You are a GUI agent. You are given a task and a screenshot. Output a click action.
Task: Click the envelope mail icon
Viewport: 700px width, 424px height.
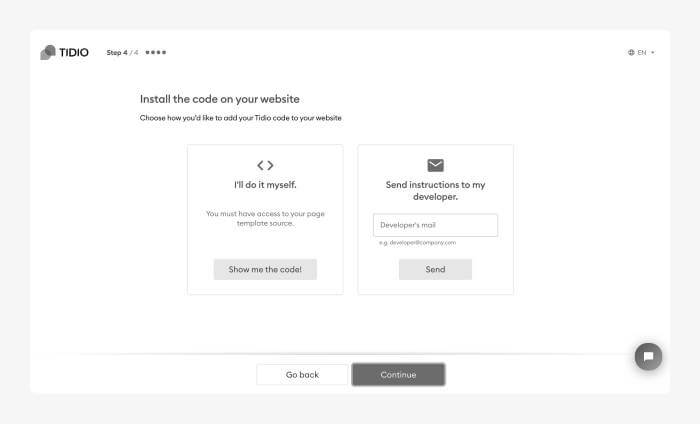pyautogui.click(x=435, y=165)
